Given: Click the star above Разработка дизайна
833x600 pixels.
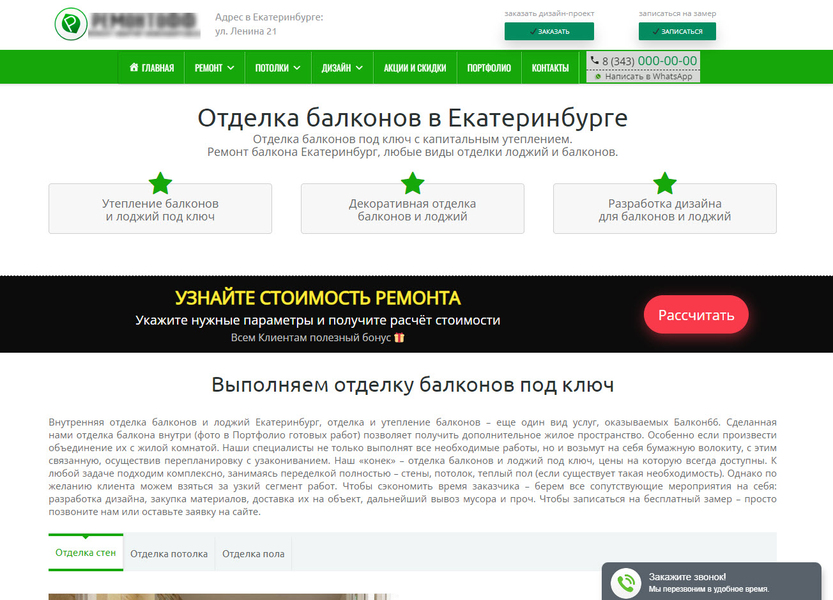Looking at the screenshot, I should (x=665, y=183).
